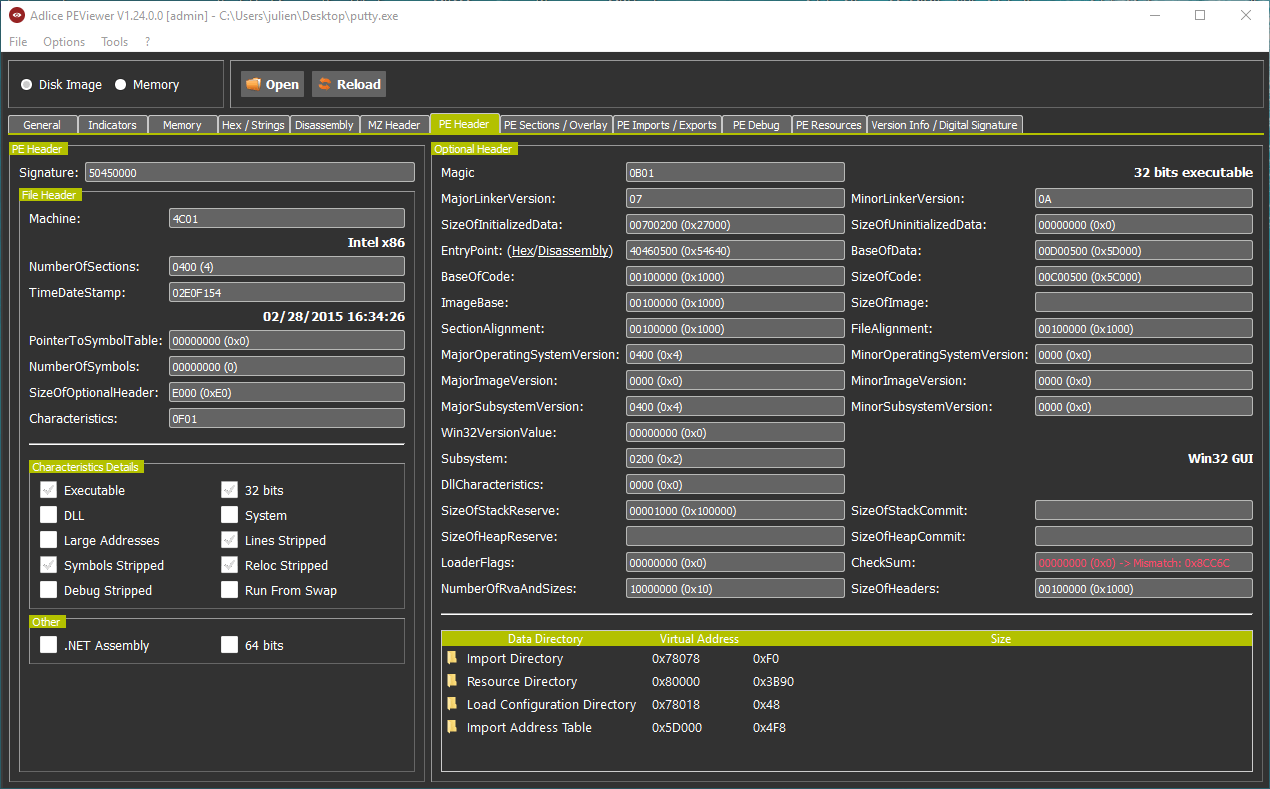Click the Reload arrows icon
This screenshot has width=1270, height=789.
pyautogui.click(x=324, y=84)
